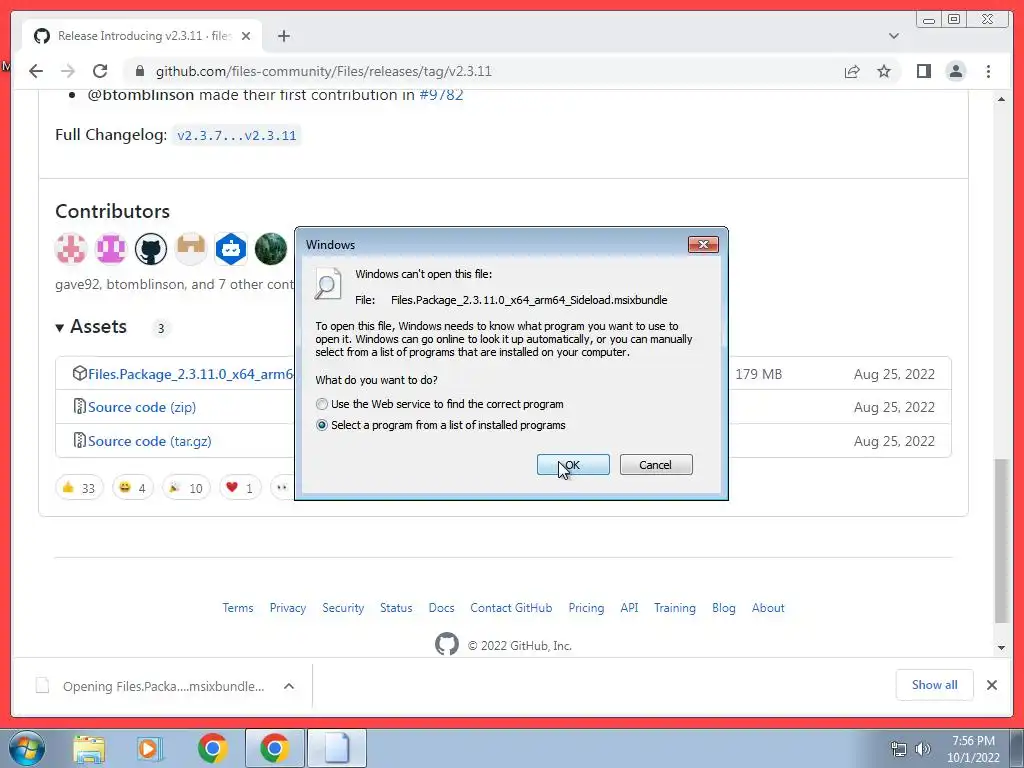The width and height of the screenshot is (1024, 768).
Task: Download Source code (zip)
Action: pos(142,407)
